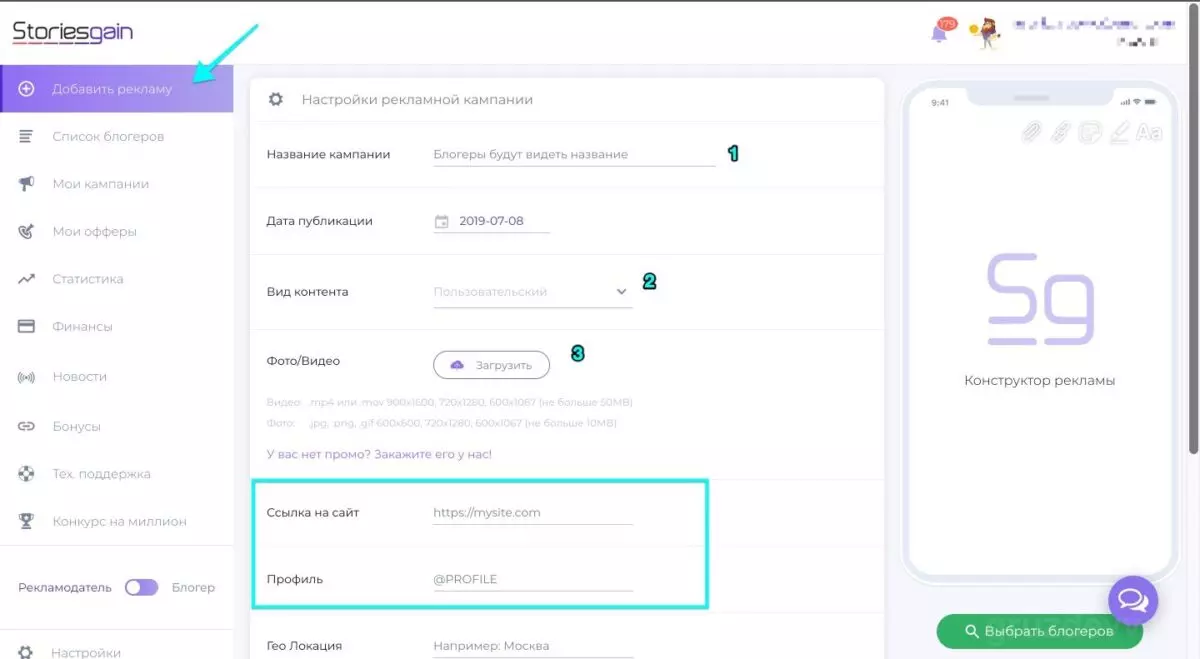
Task: Click the Выбрать блогеров button
Action: click(x=1039, y=631)
